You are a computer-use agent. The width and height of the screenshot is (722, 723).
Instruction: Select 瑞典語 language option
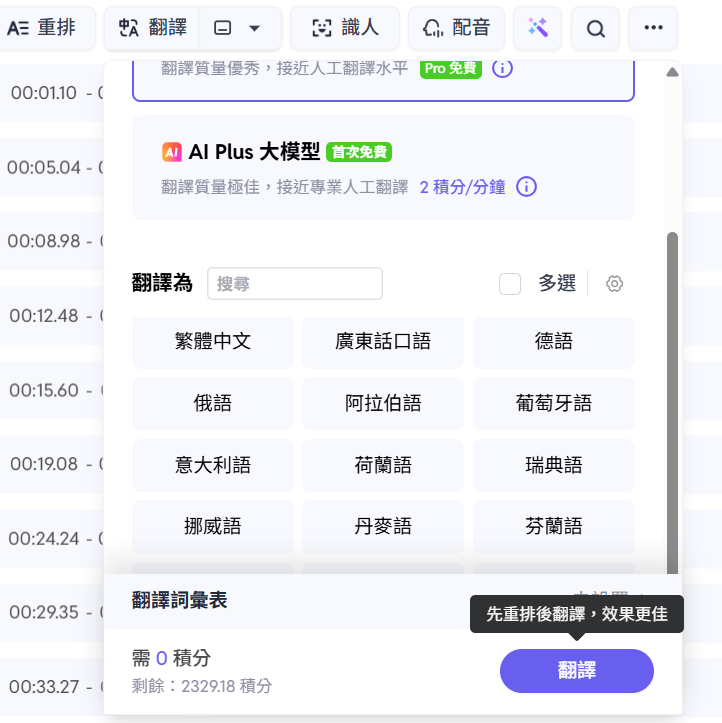(x=553, y=465)
